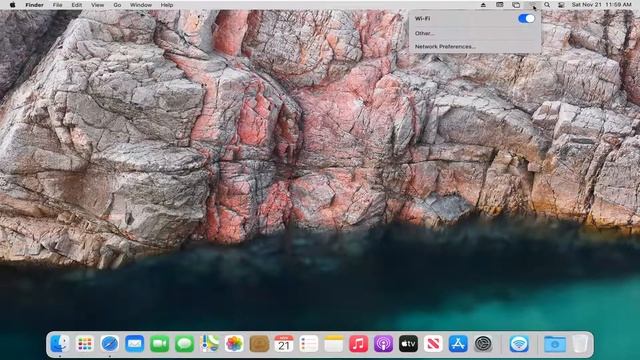Choose Other... in the Wi-Fi menu
640x360 pixels.
pos(424,33)
